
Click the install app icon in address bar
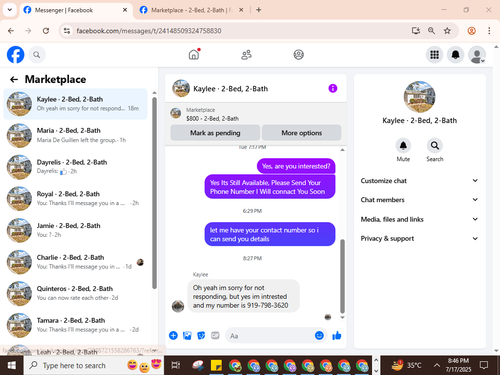[x=415, y=31]
